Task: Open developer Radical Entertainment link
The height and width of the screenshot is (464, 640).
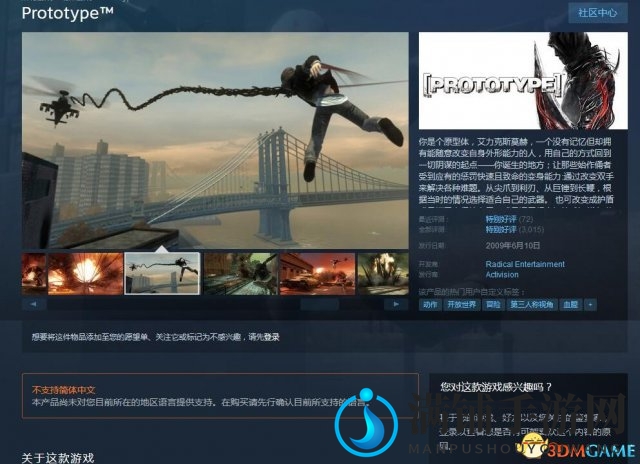Action: tap(525, 264)
